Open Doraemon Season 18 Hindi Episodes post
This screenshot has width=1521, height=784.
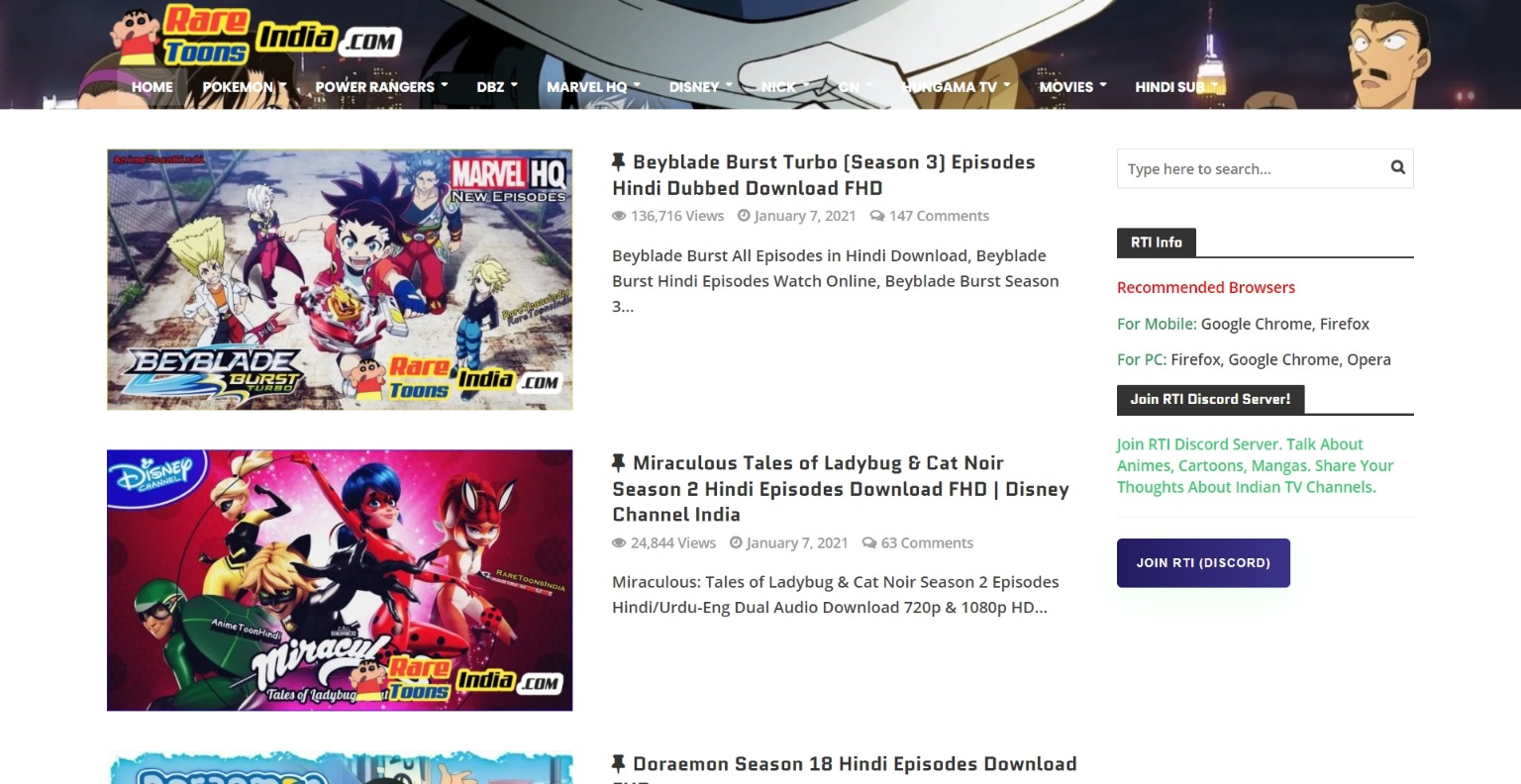[x=845, y=769]
